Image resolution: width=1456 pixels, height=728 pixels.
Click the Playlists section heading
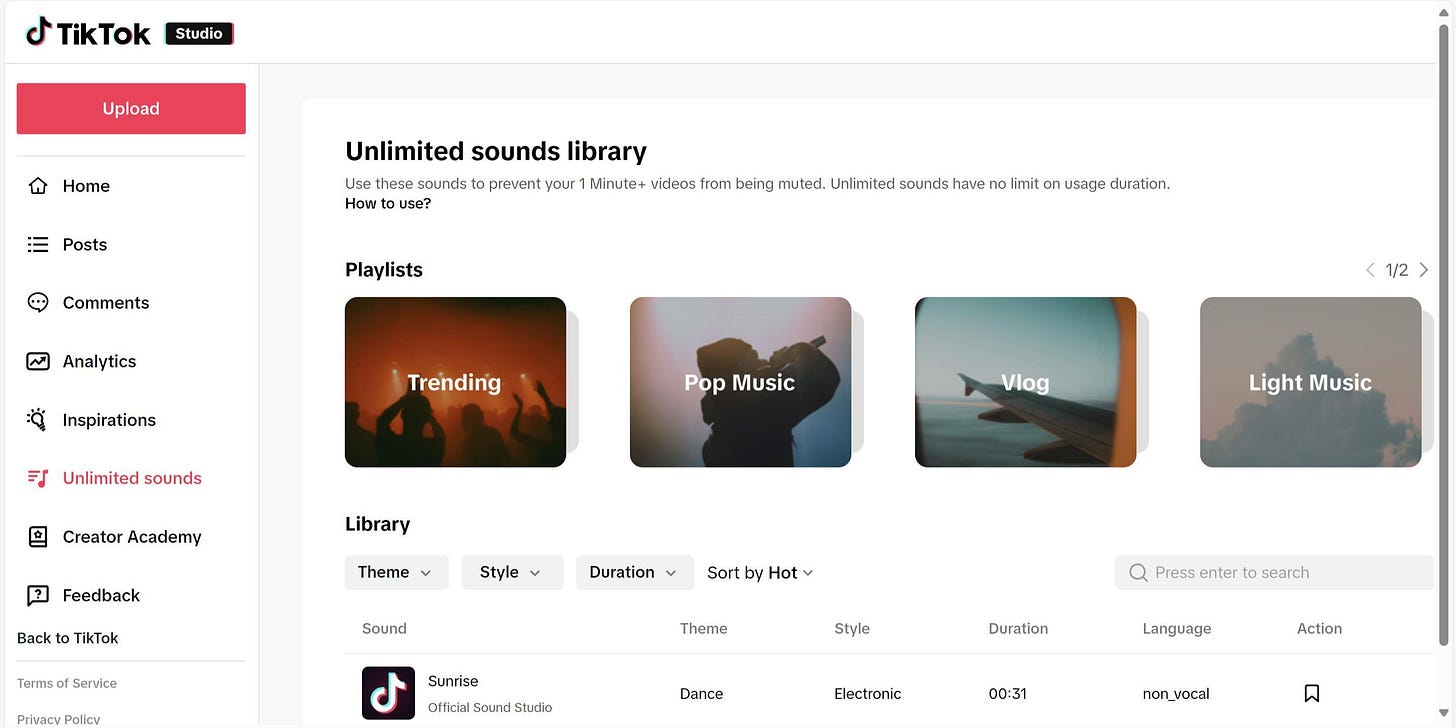click(x=384, y=270)
